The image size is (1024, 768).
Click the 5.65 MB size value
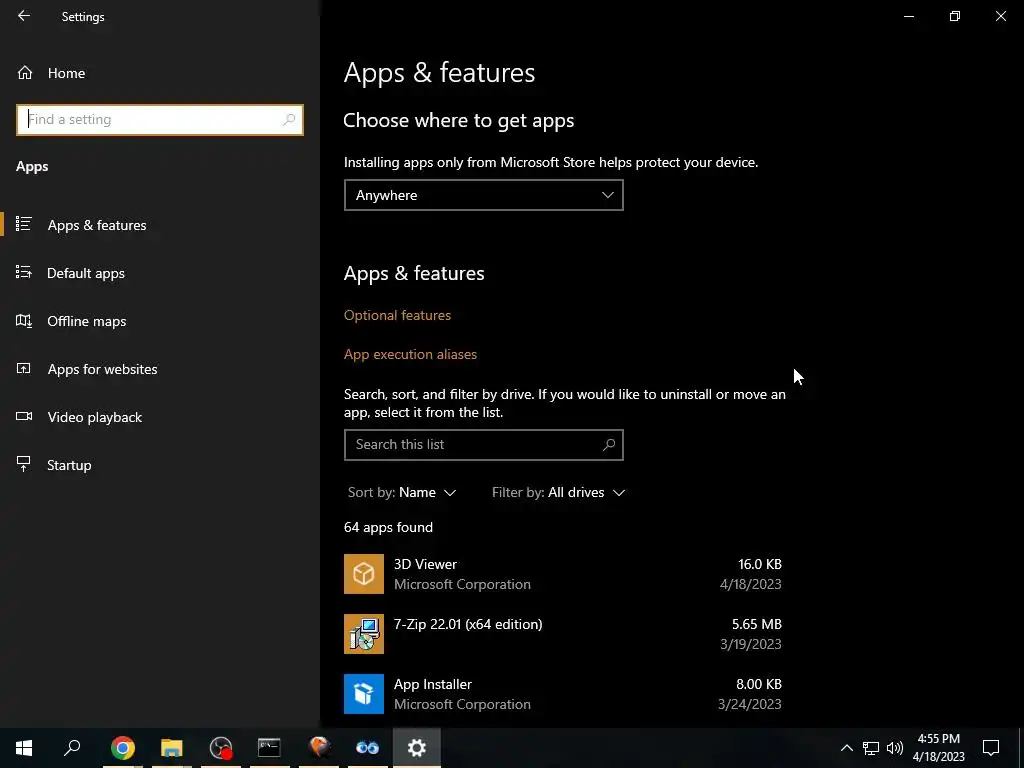(756, 624)
